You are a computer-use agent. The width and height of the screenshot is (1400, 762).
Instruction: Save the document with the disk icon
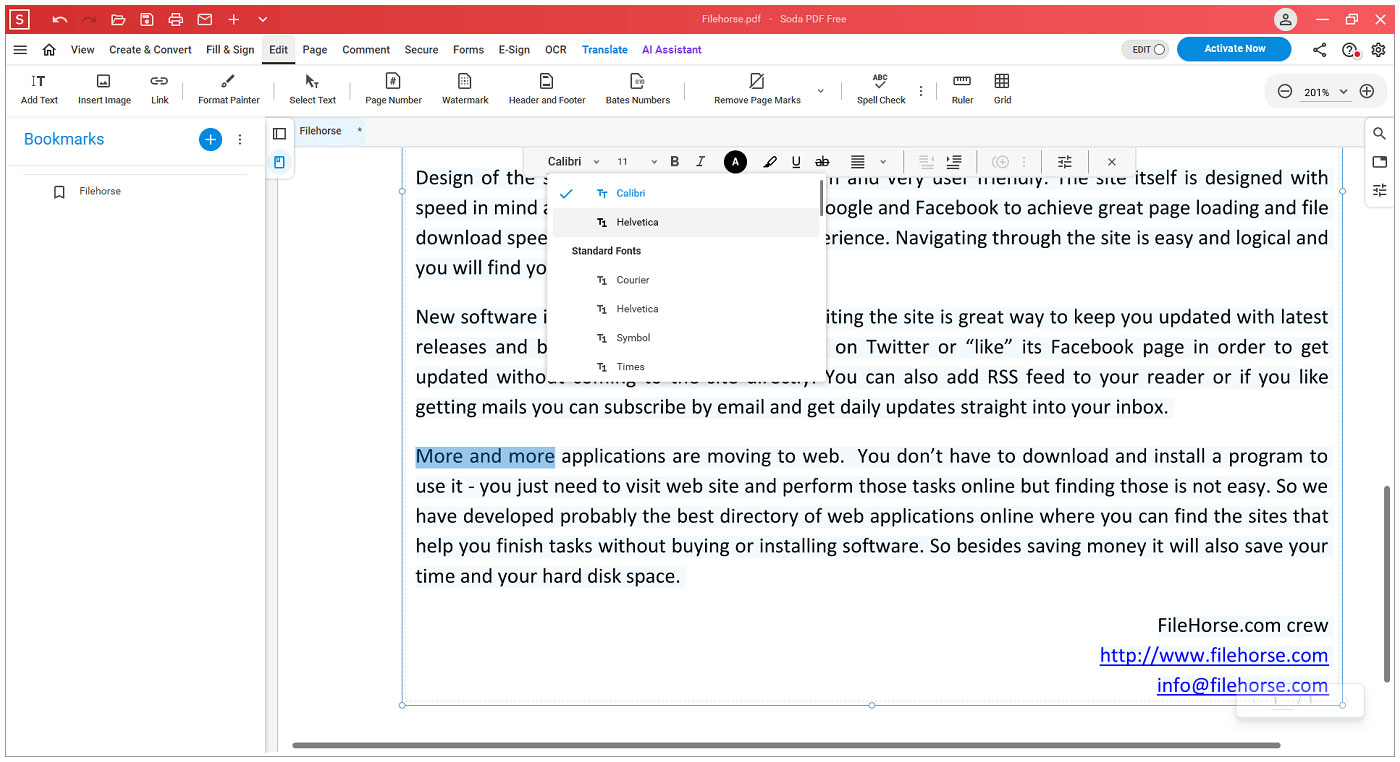pyautogui.click(x=147, y=20)
